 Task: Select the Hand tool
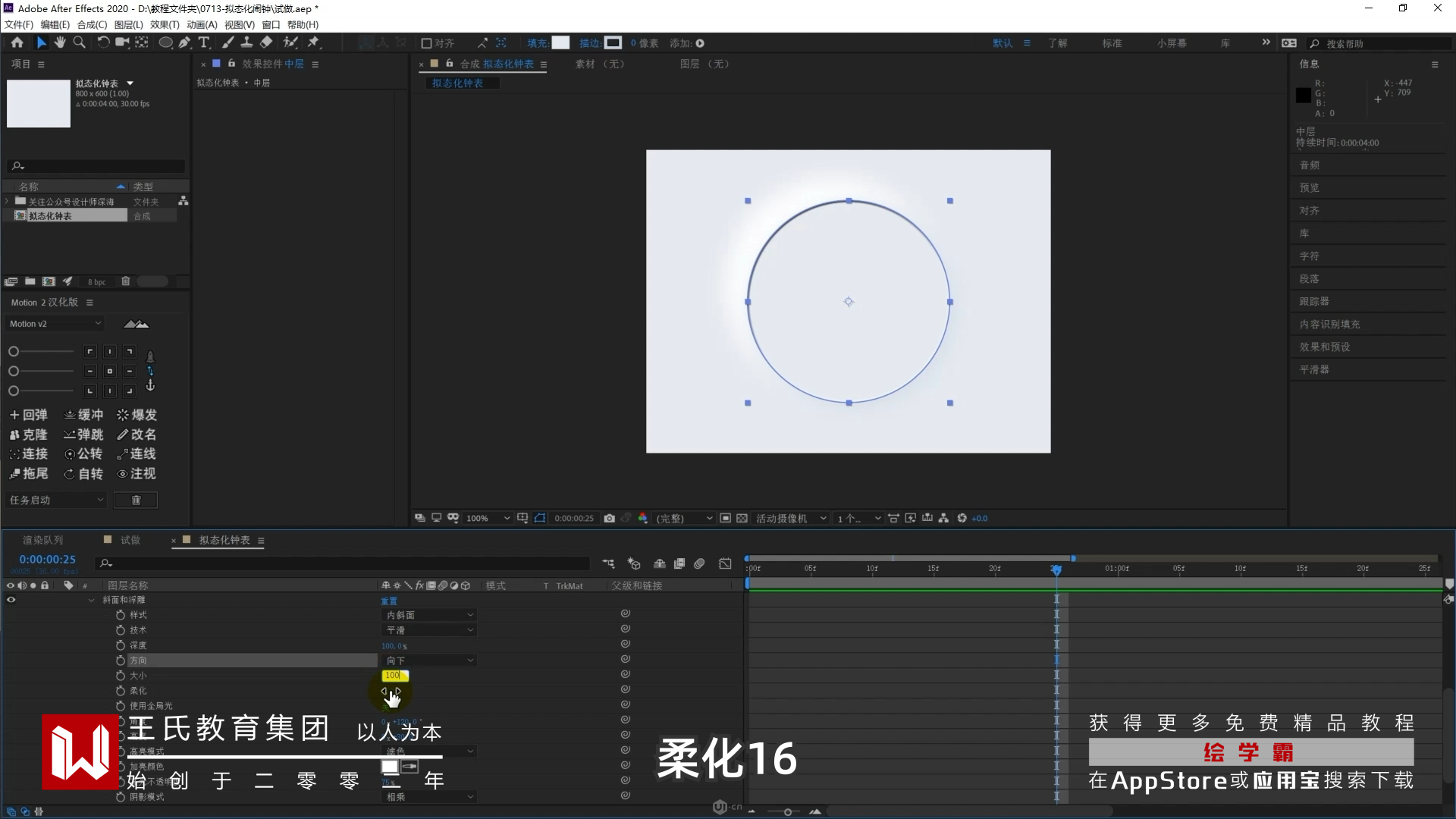60,42
